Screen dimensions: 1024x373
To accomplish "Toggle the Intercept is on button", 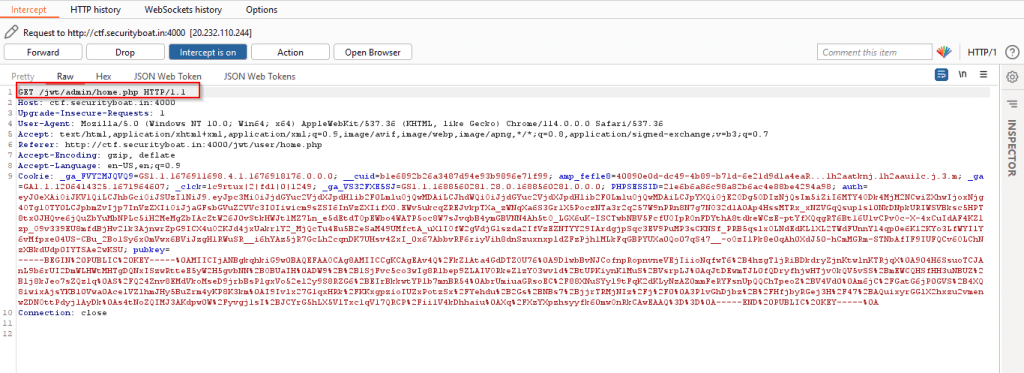I will [207, 52].
